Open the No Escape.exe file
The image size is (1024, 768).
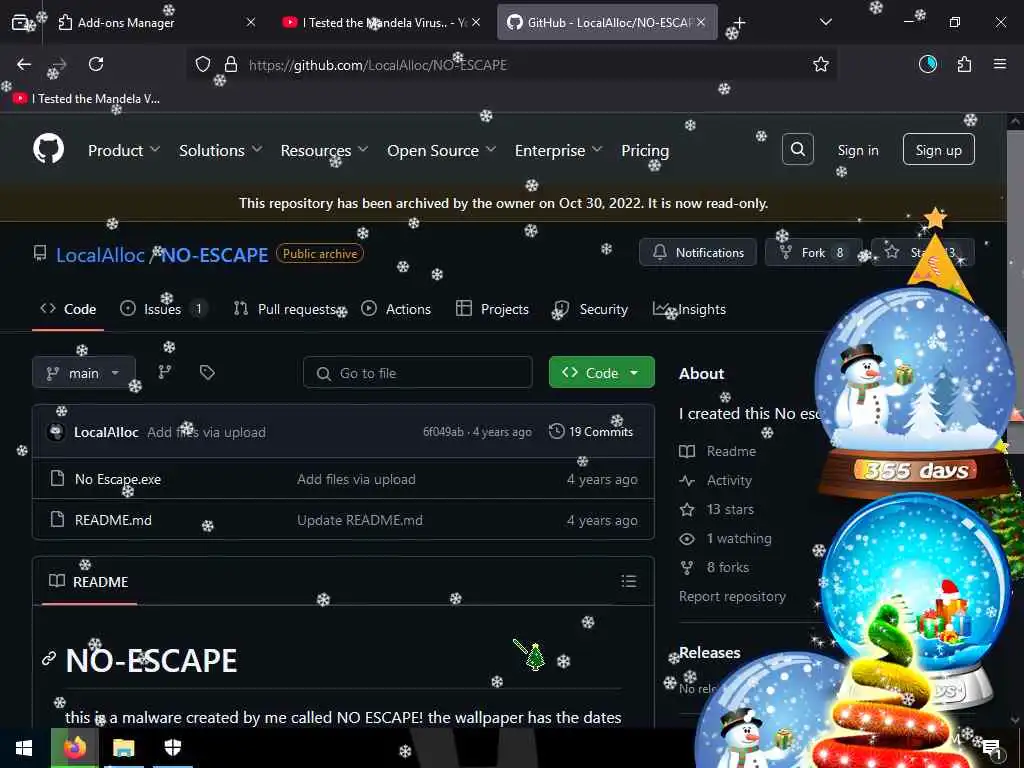tap(118, 479)
